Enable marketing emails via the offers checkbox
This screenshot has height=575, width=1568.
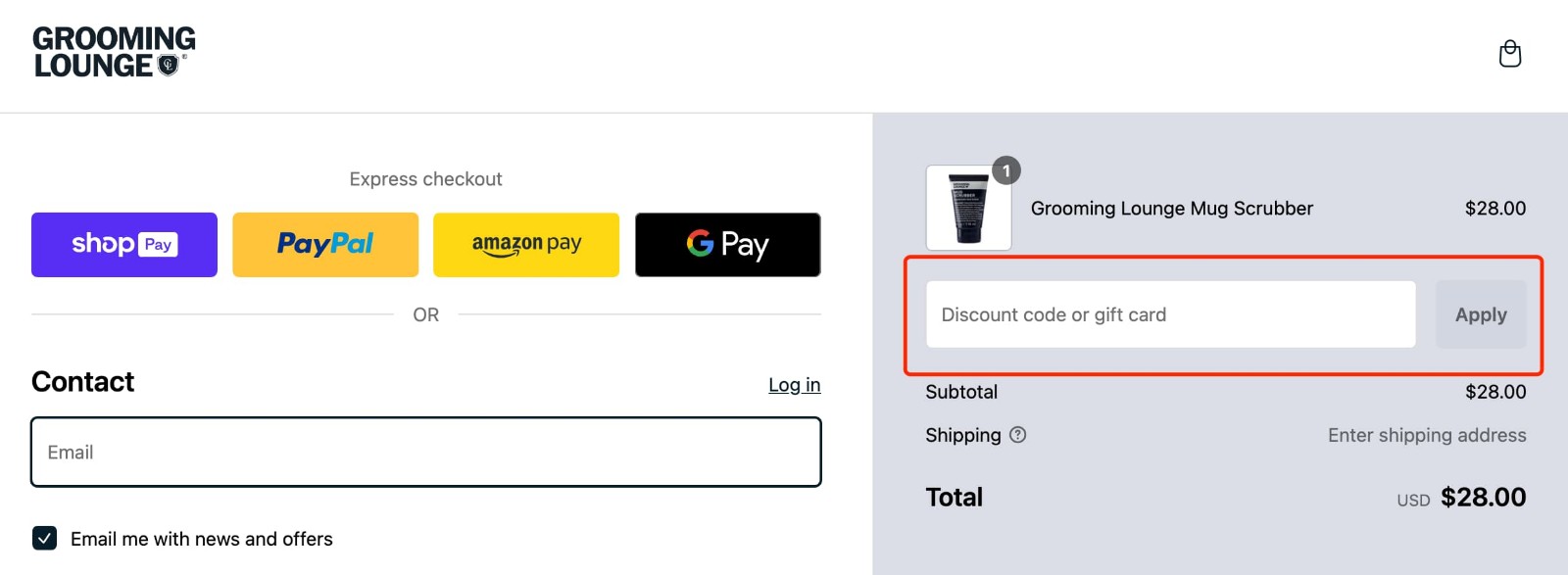click(43, 538)
